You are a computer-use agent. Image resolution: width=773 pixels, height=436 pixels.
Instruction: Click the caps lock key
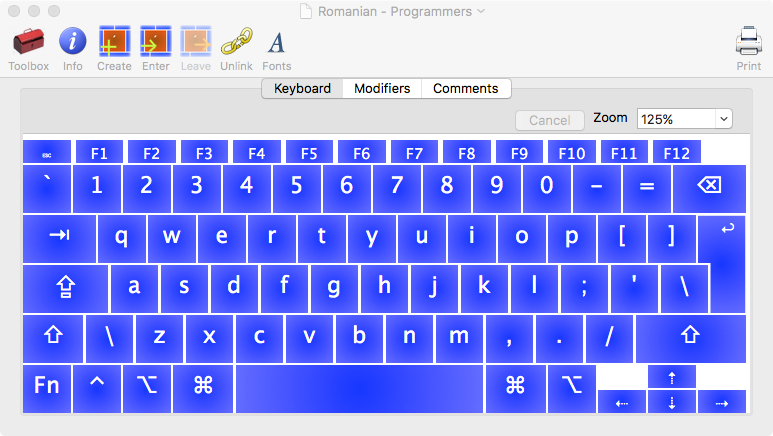[x=65, y=289]
